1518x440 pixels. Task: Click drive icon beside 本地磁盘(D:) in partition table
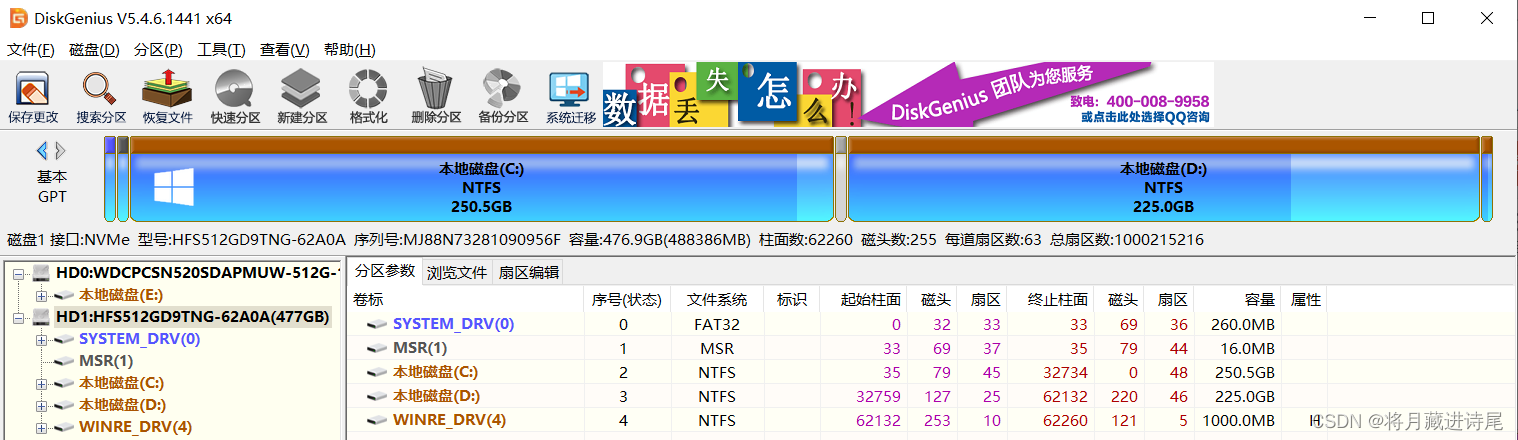(x=377, y=397)
